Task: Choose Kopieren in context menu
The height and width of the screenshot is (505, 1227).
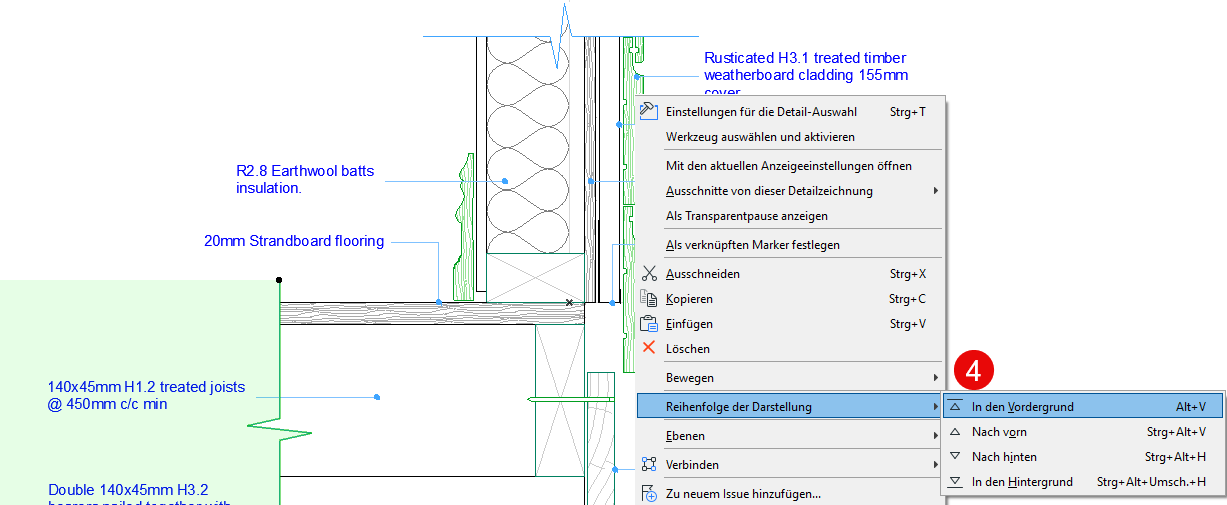Action: pyautogui.click(x=790, y=298)
